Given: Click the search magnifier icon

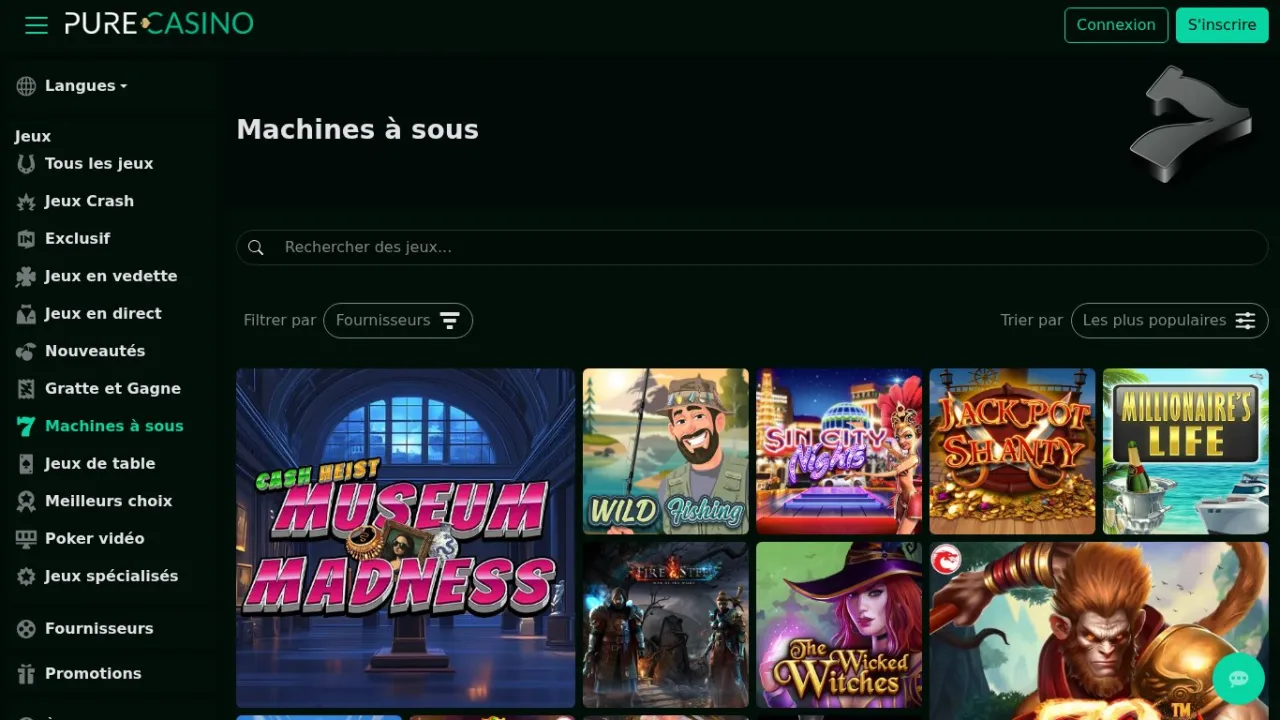Looking at the screenshot, I should [x=256, y=247].
